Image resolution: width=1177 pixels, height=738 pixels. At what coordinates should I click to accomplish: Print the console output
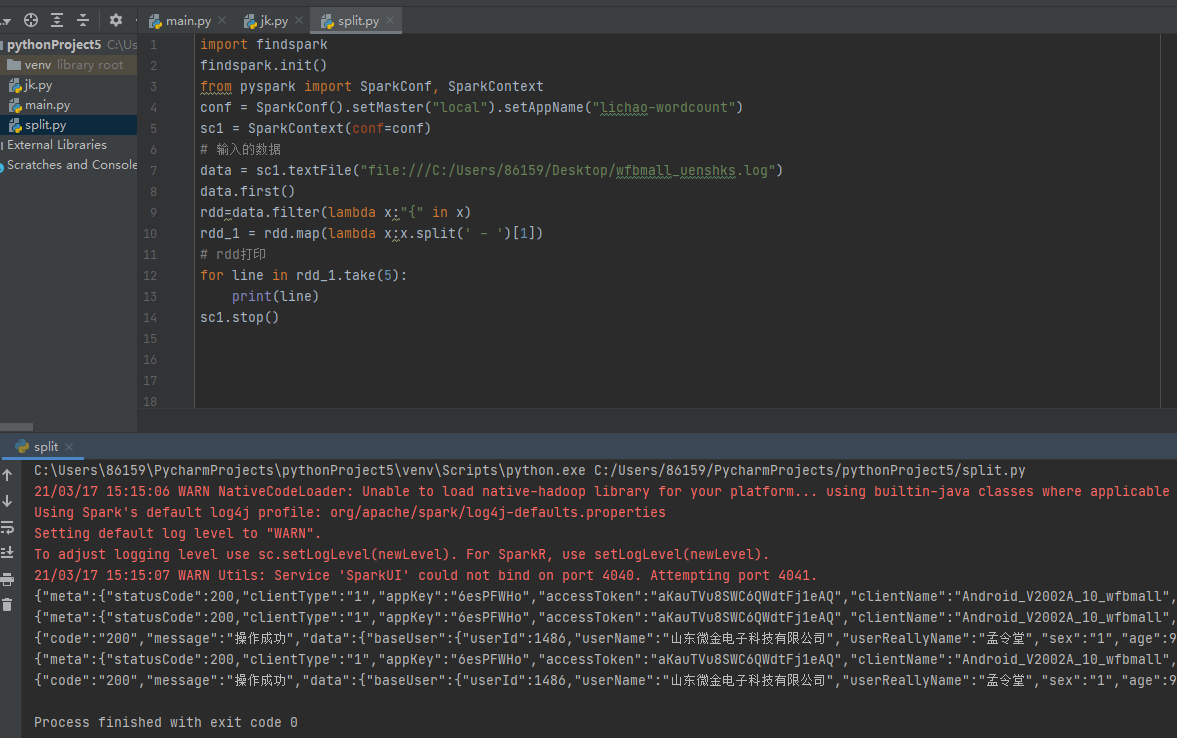click(x=8, y=579)
